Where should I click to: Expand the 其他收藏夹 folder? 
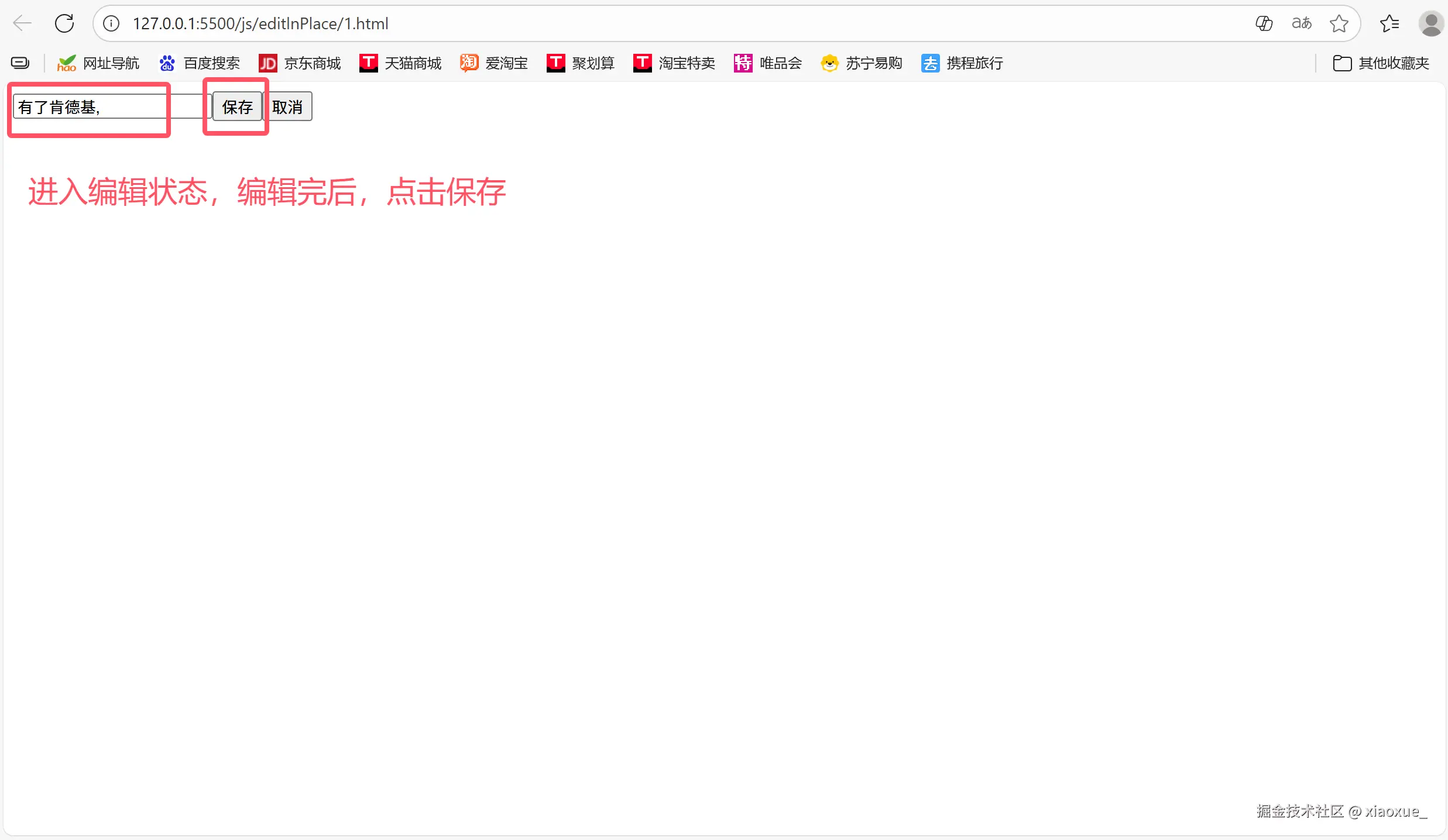click(x=1380, y=63)
